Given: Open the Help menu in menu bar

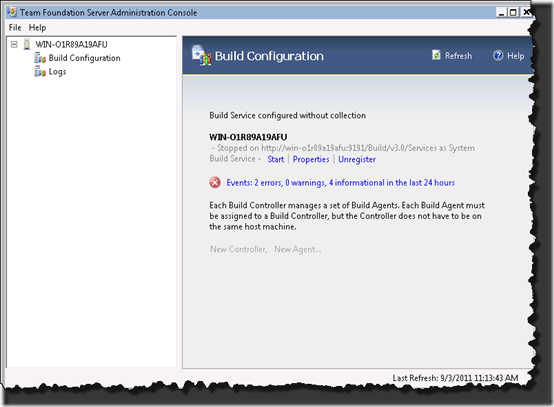Looking at the screenshot, I should click(37, 28).
